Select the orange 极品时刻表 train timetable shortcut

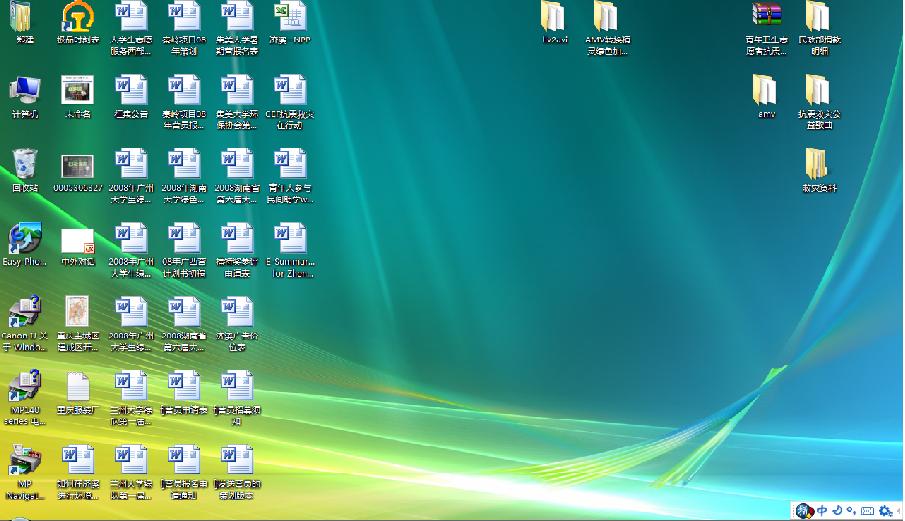[78, 16]
